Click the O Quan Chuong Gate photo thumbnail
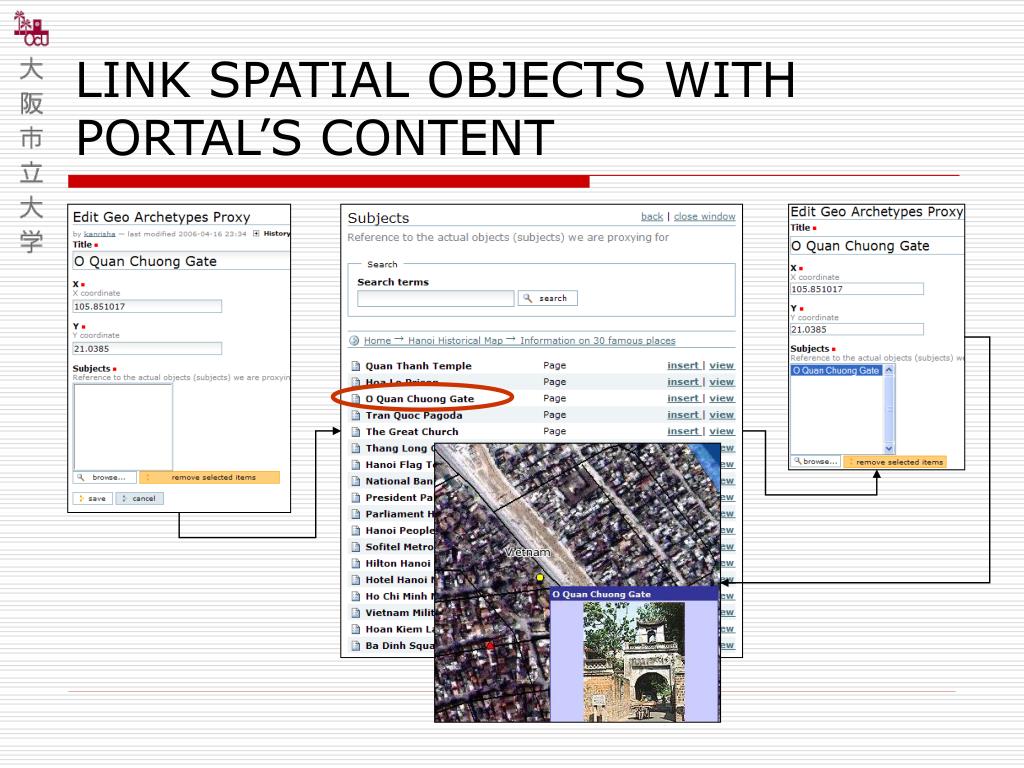The height and width of the screenshot is (768, 1024). [633, 662]
